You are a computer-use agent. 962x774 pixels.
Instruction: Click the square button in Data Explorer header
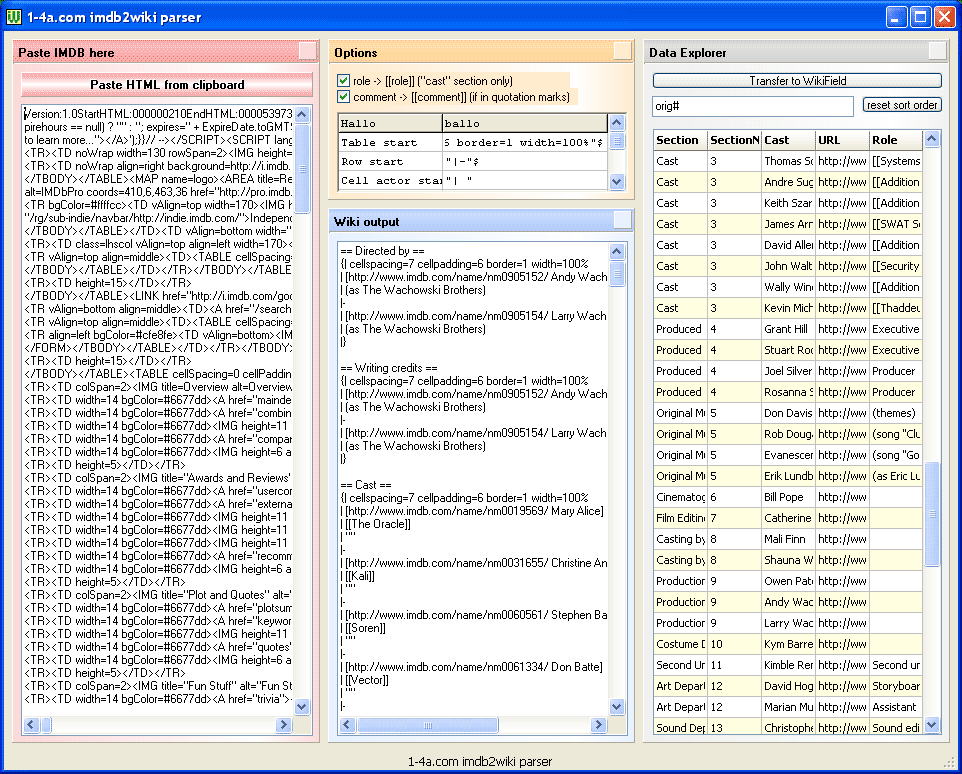pyautogui.click(x=937, y=51)
